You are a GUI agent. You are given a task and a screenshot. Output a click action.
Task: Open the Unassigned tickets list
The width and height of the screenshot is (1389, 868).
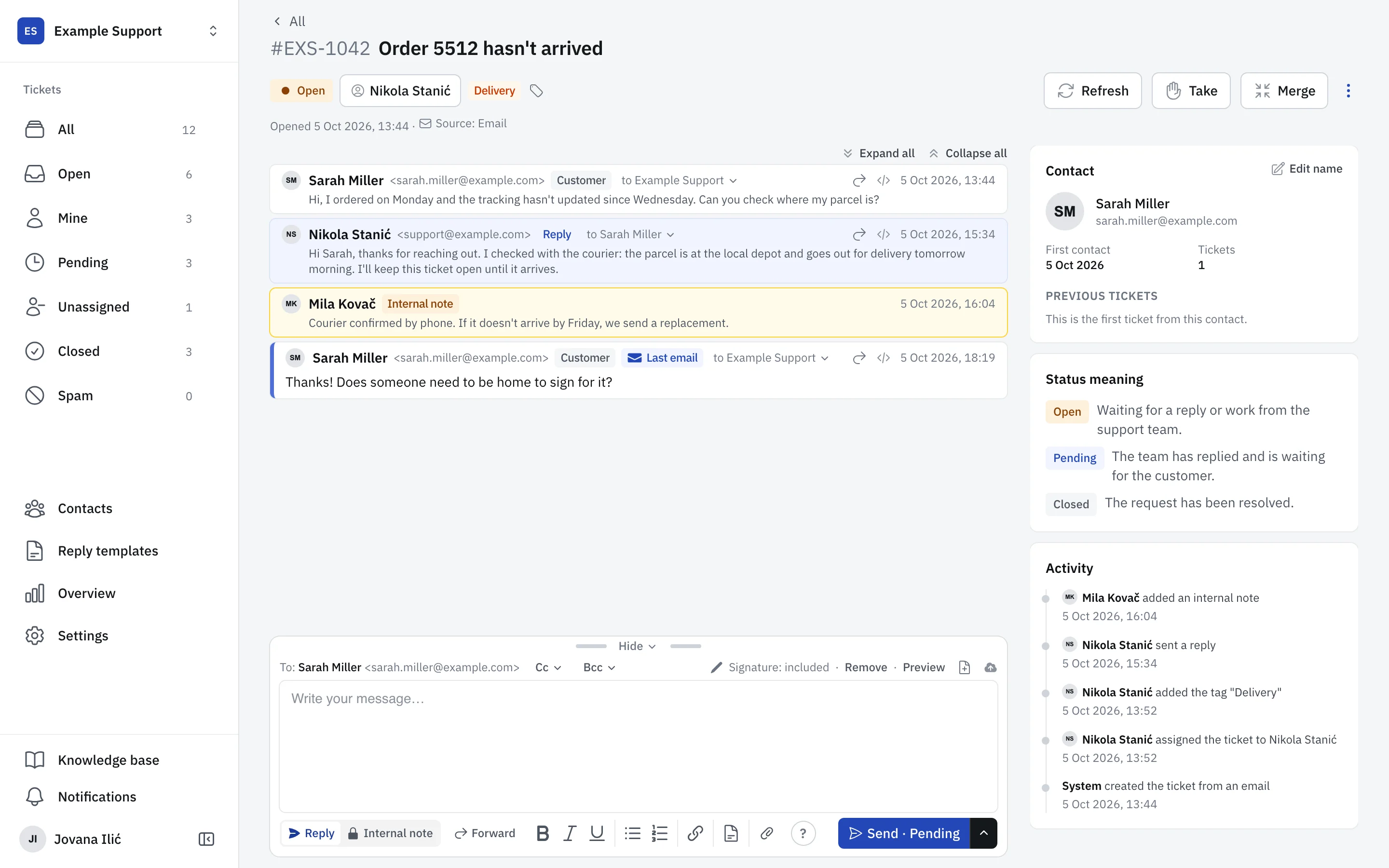pos(119,307)
